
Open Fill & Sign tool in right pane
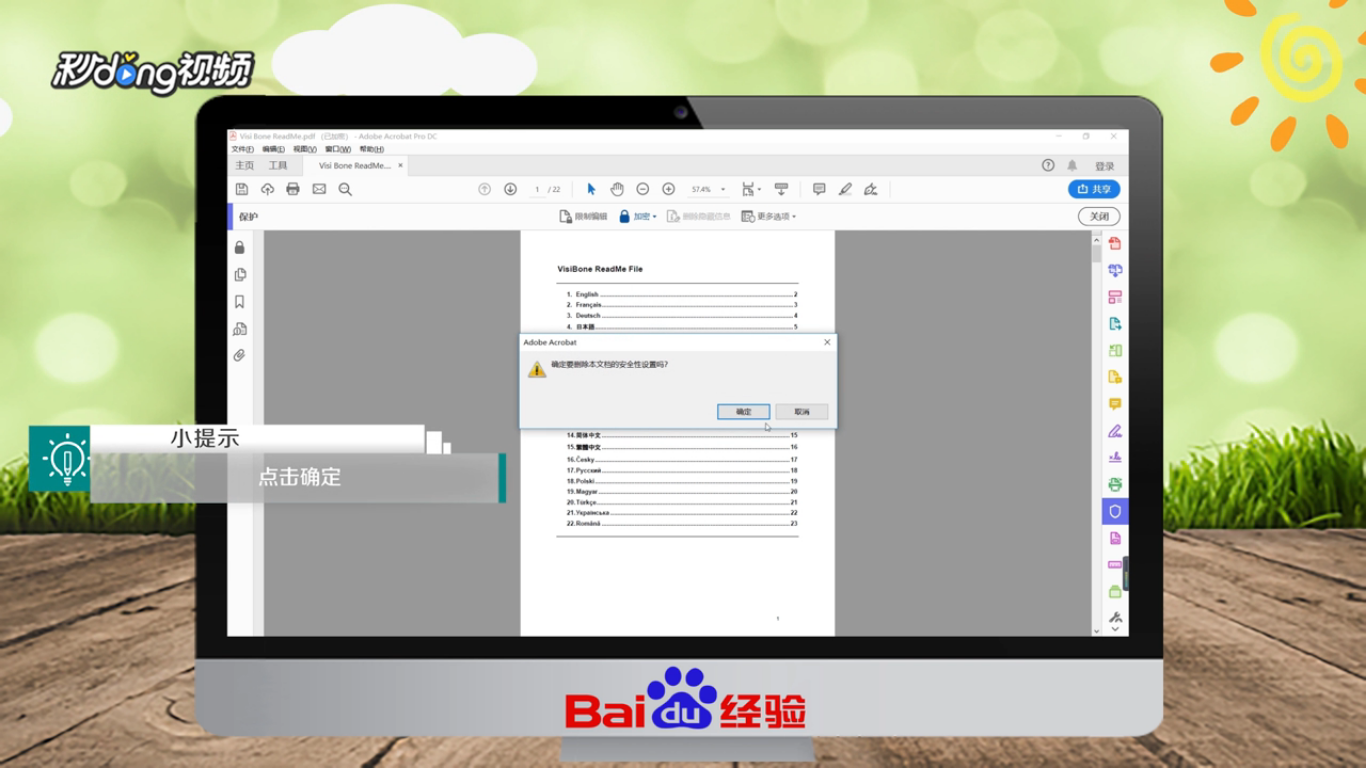click(1115, 431)
